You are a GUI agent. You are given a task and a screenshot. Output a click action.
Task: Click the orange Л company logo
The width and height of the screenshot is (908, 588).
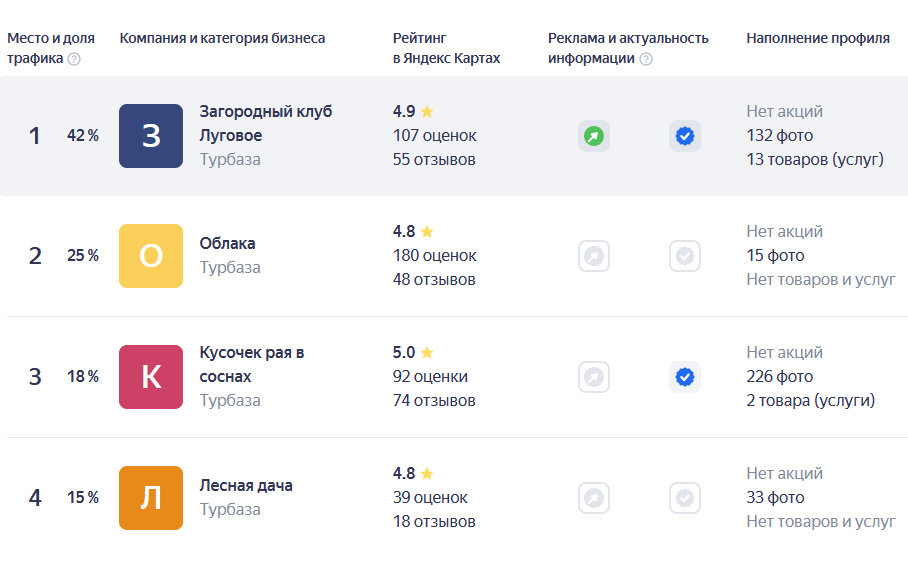click(x=151, y=498)
